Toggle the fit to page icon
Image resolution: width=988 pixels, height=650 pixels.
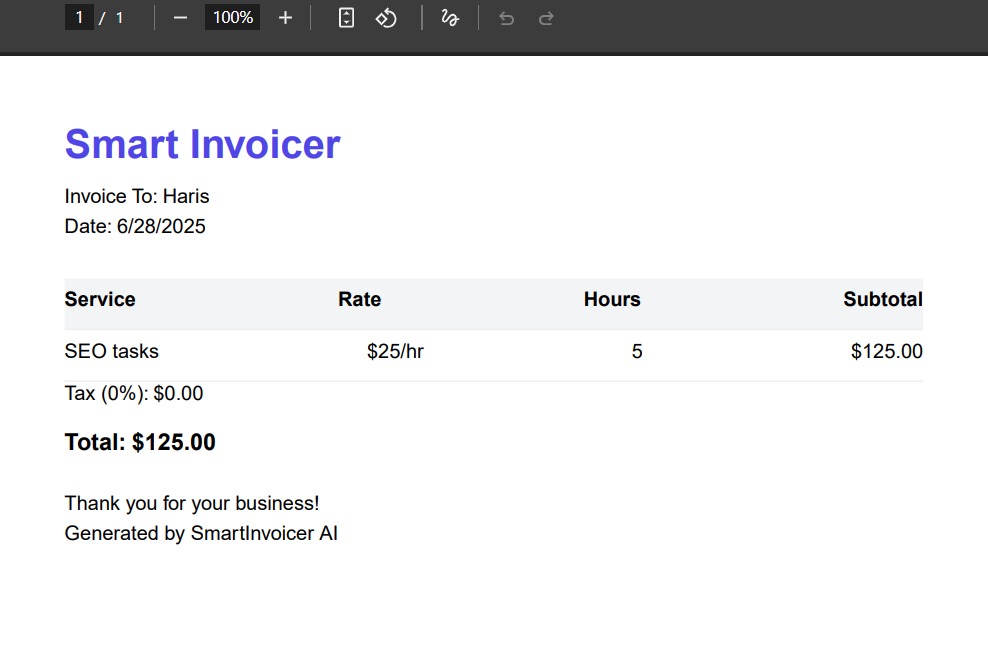click(x=346, y=18)
